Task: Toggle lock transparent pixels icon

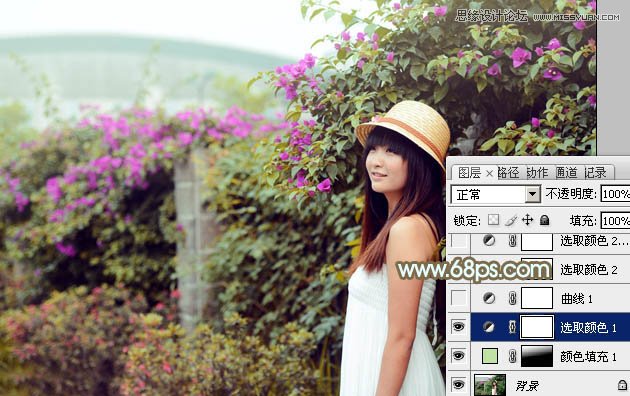Action: (493, 220)
